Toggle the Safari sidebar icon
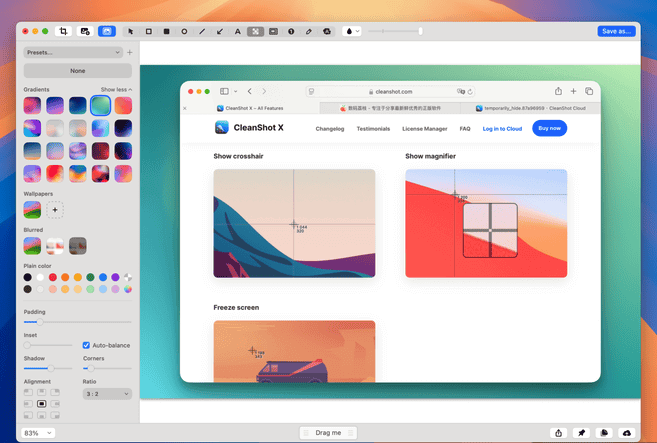 point(224,91)
